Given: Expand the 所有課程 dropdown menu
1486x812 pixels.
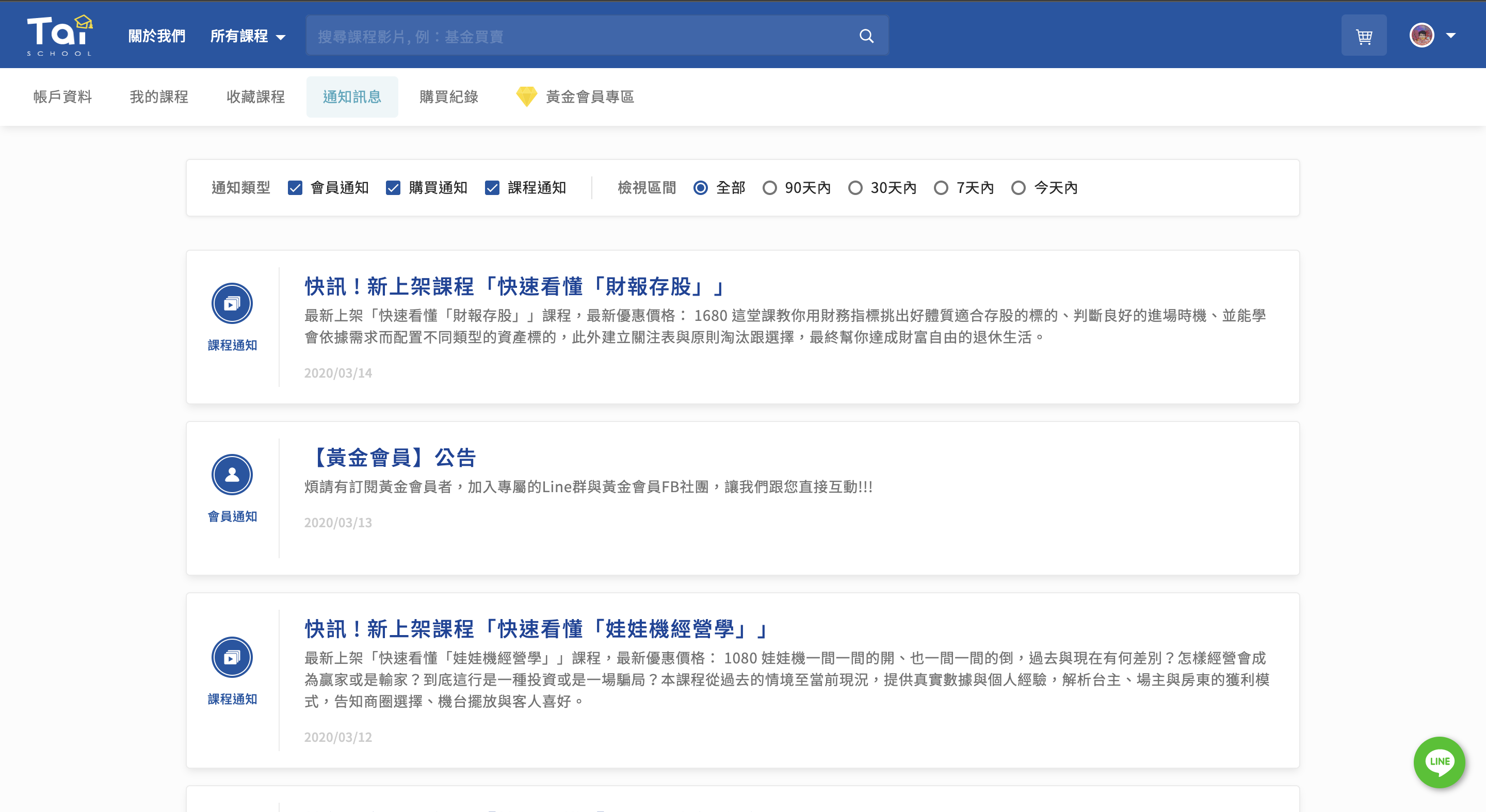Looking at the screenshot, I should coord(248,36).
